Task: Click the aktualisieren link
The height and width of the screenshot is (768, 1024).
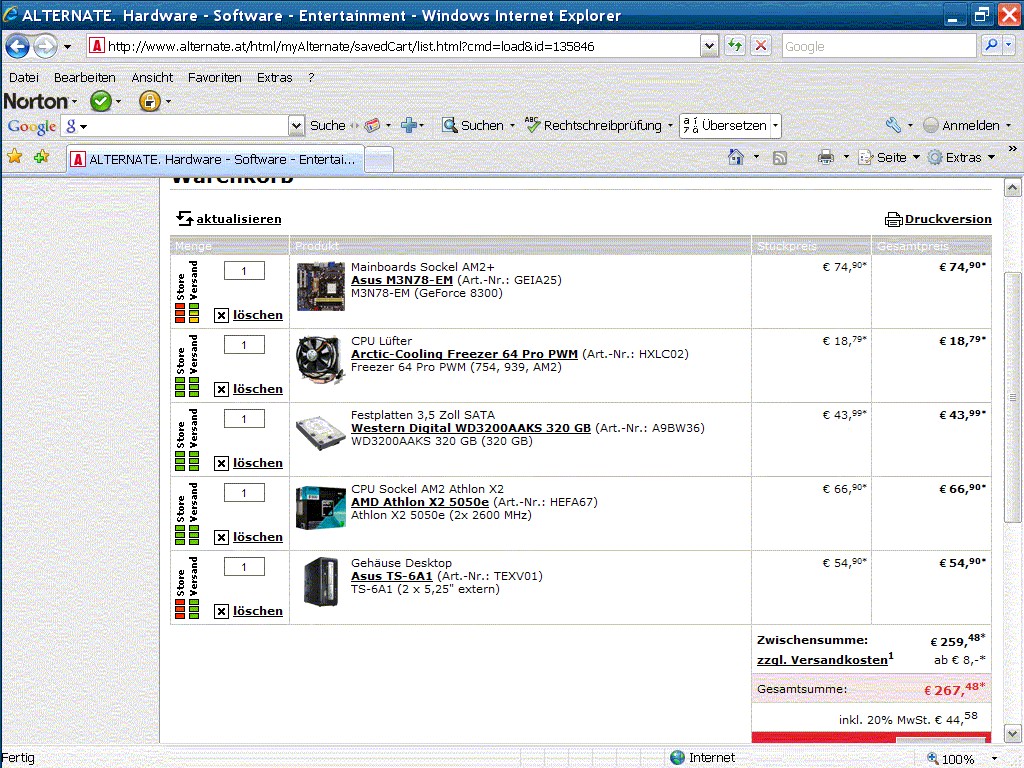Action: point(238,219)
